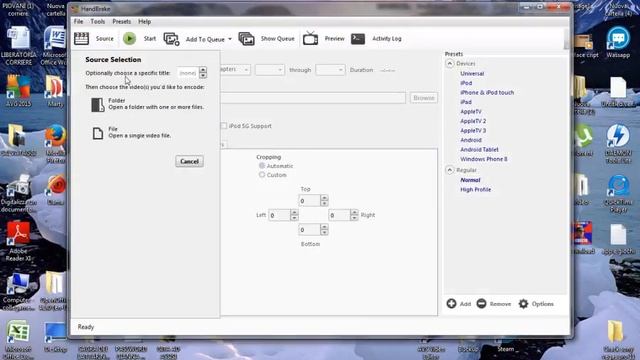Adjust the specific title stepper
The width and height of the screenshot is (640, 360).
pyautogui.click(x=203, y=73)
